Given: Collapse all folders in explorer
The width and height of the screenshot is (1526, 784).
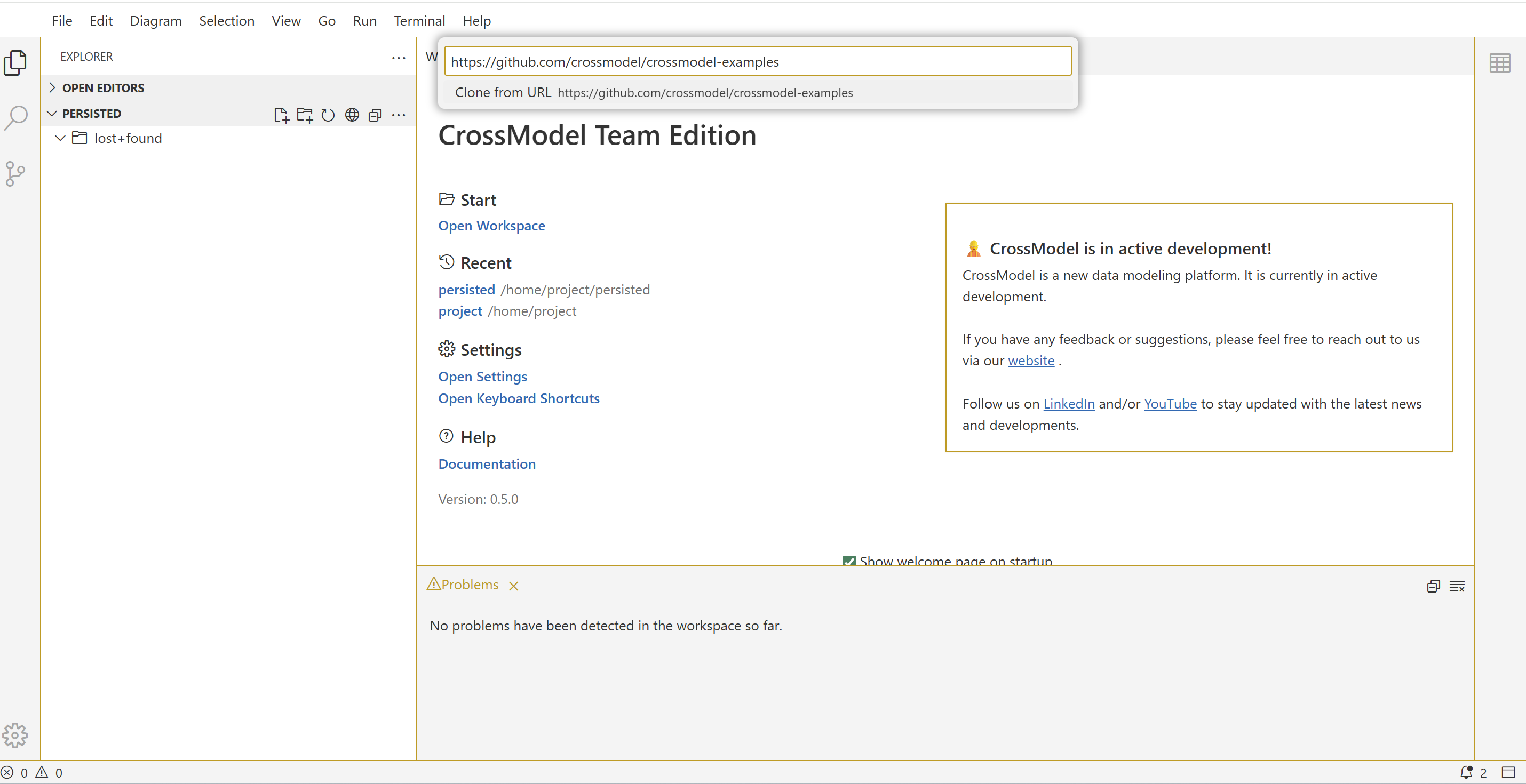Looking at the screenshot, I should 375,114.
